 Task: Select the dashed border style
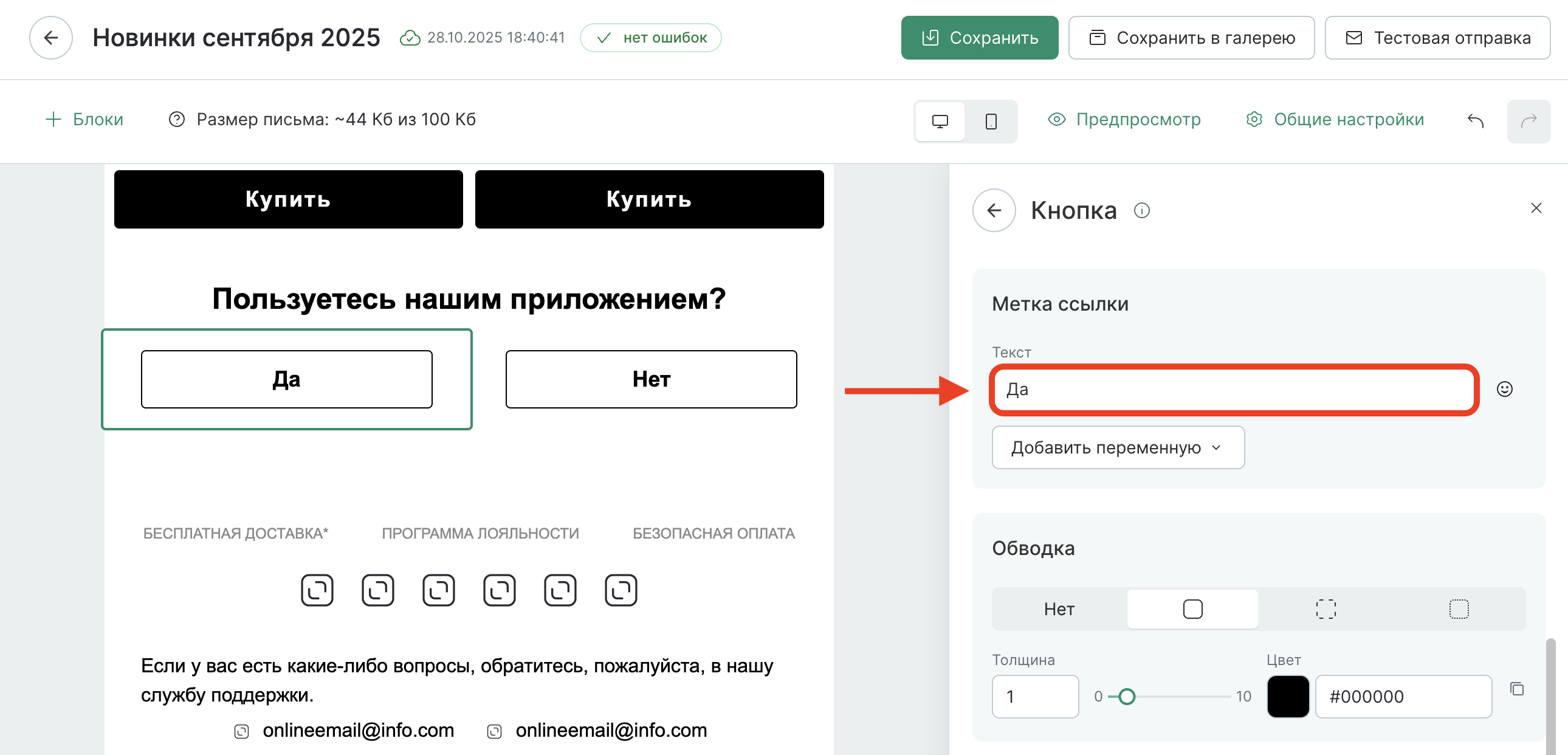point(1326,608)
